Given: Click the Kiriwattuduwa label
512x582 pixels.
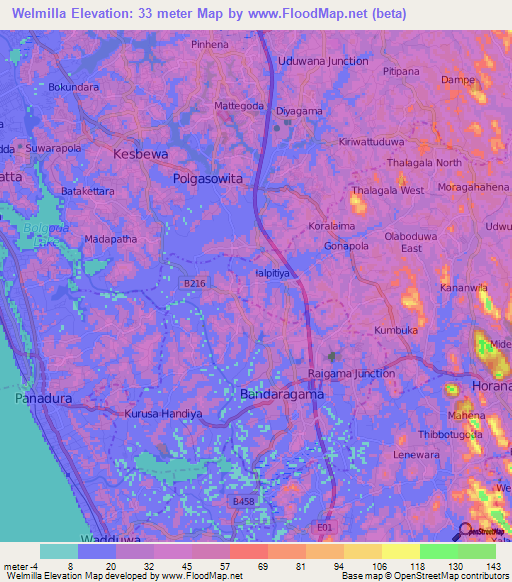Looking at the screenshot, I should point(372,142).
